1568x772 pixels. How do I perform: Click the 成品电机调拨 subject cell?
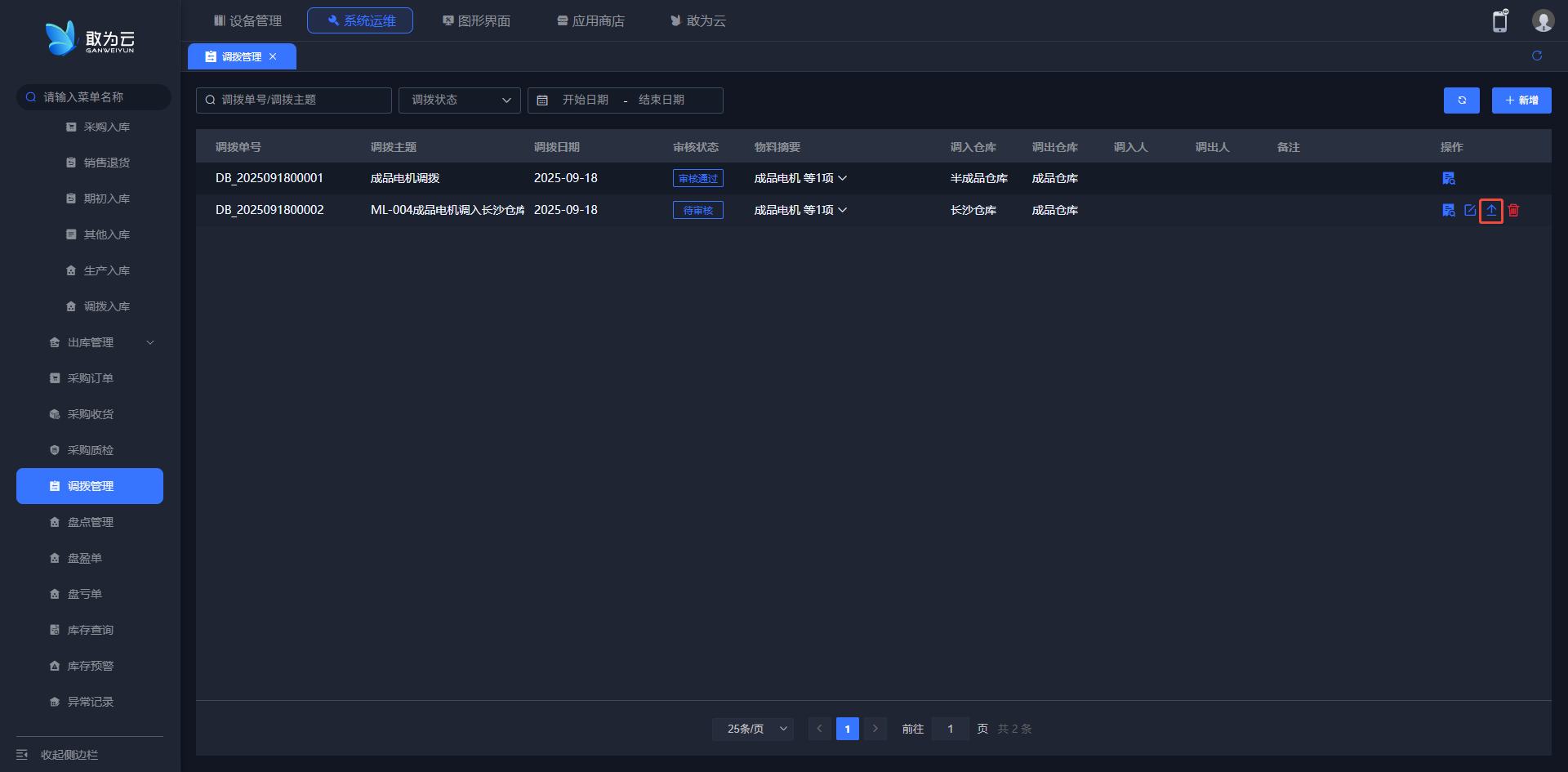tap(405, 178)
